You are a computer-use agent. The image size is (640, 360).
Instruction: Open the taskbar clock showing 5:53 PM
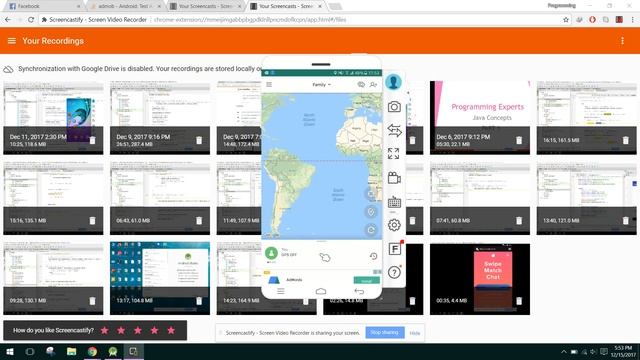(623, 351)
